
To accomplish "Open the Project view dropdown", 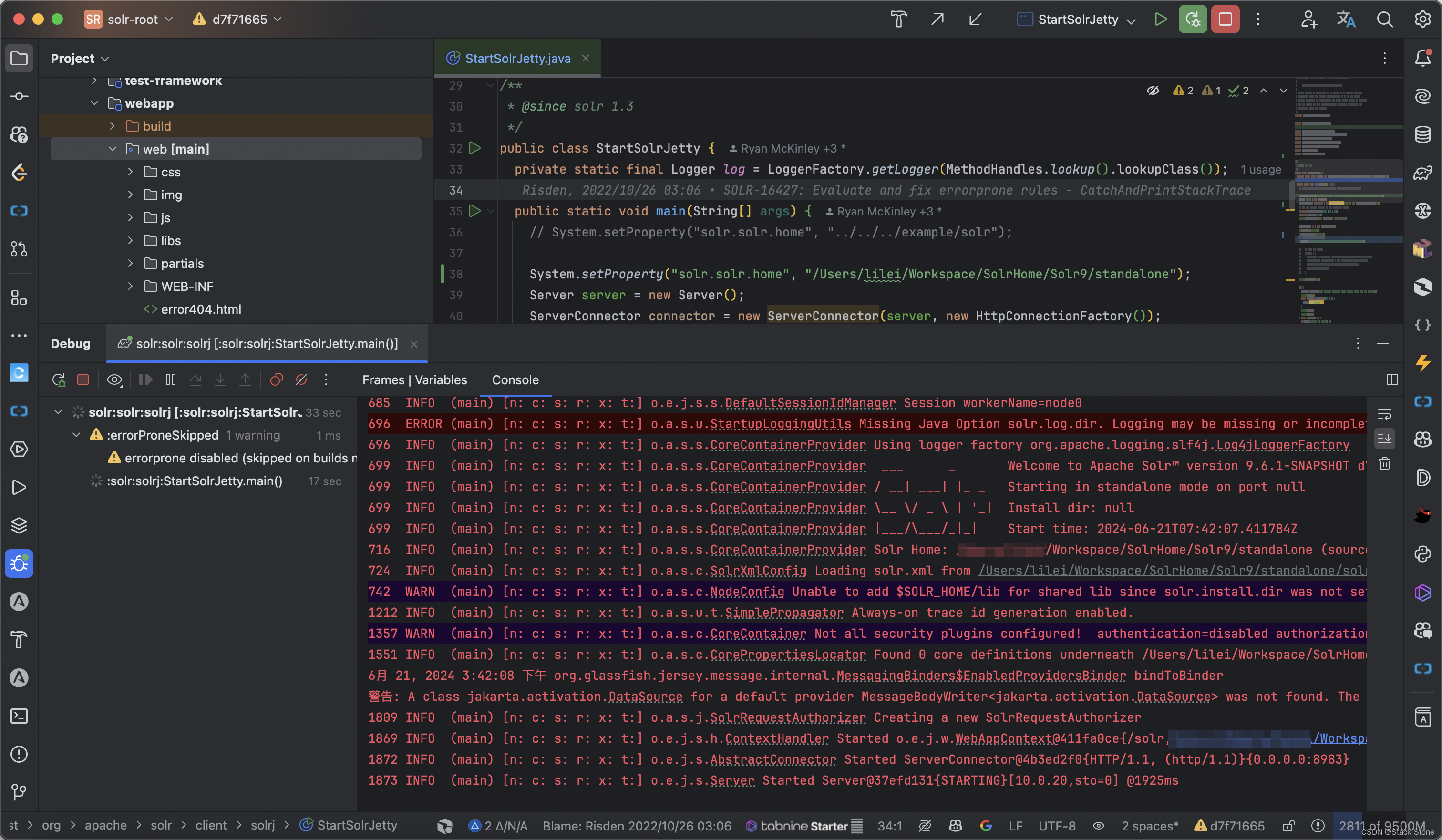I will pos(80,58).
